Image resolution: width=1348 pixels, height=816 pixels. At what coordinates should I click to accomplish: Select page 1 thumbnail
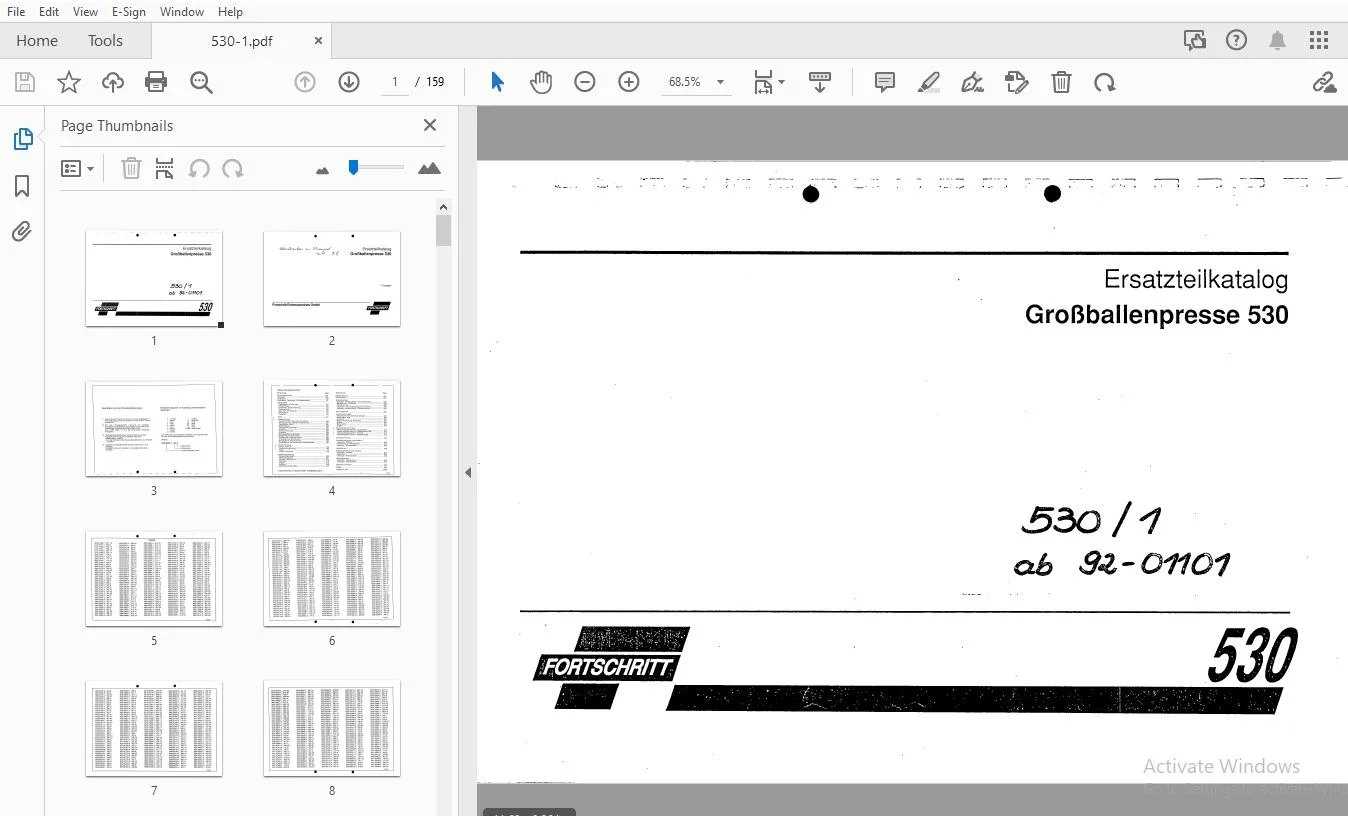pos(154,278)
